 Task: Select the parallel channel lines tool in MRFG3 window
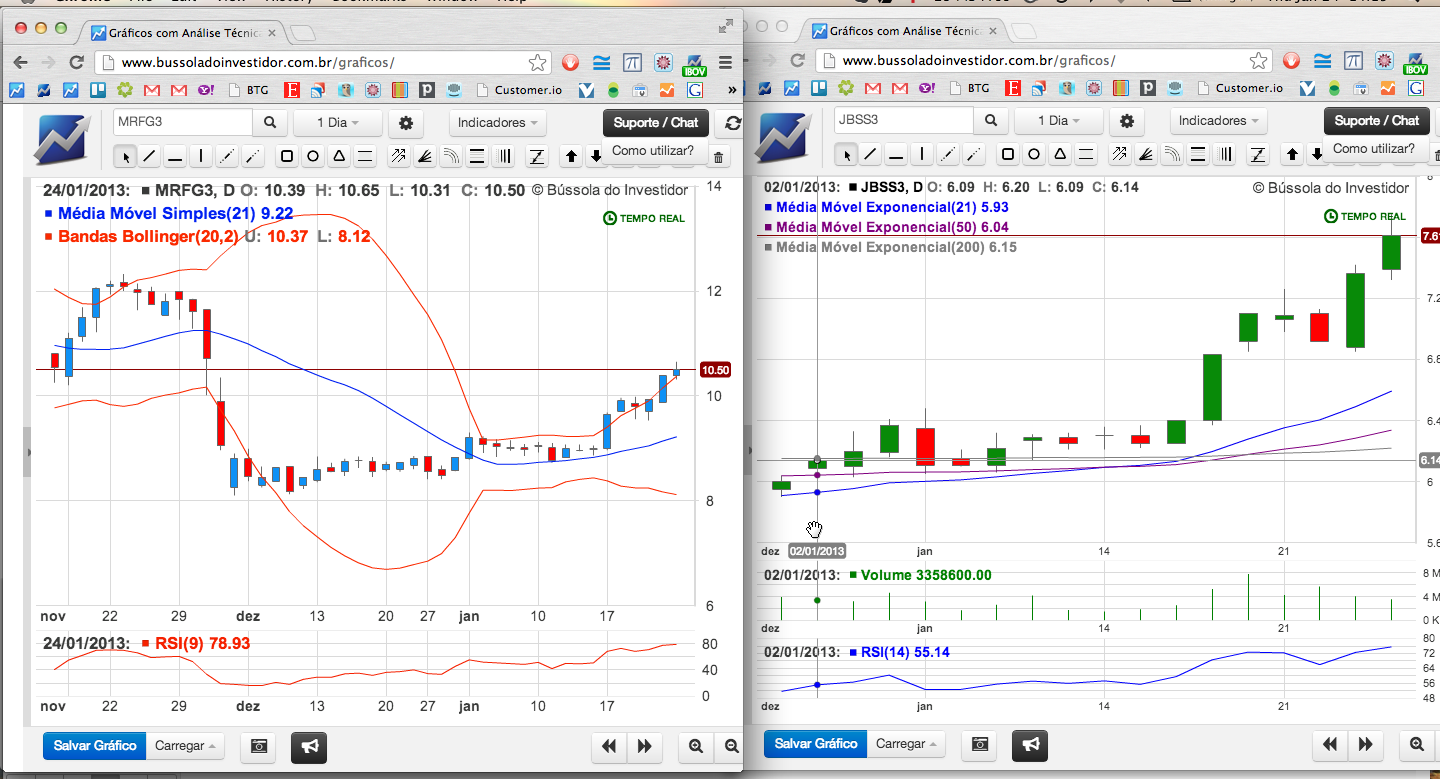365,156
